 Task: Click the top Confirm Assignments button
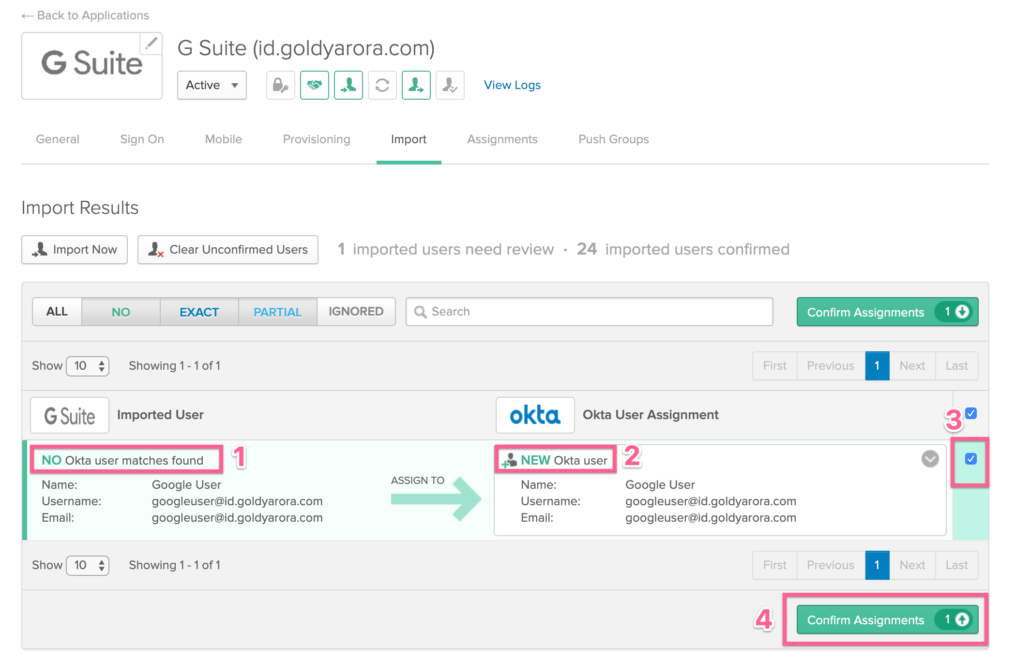coord(887,312)
